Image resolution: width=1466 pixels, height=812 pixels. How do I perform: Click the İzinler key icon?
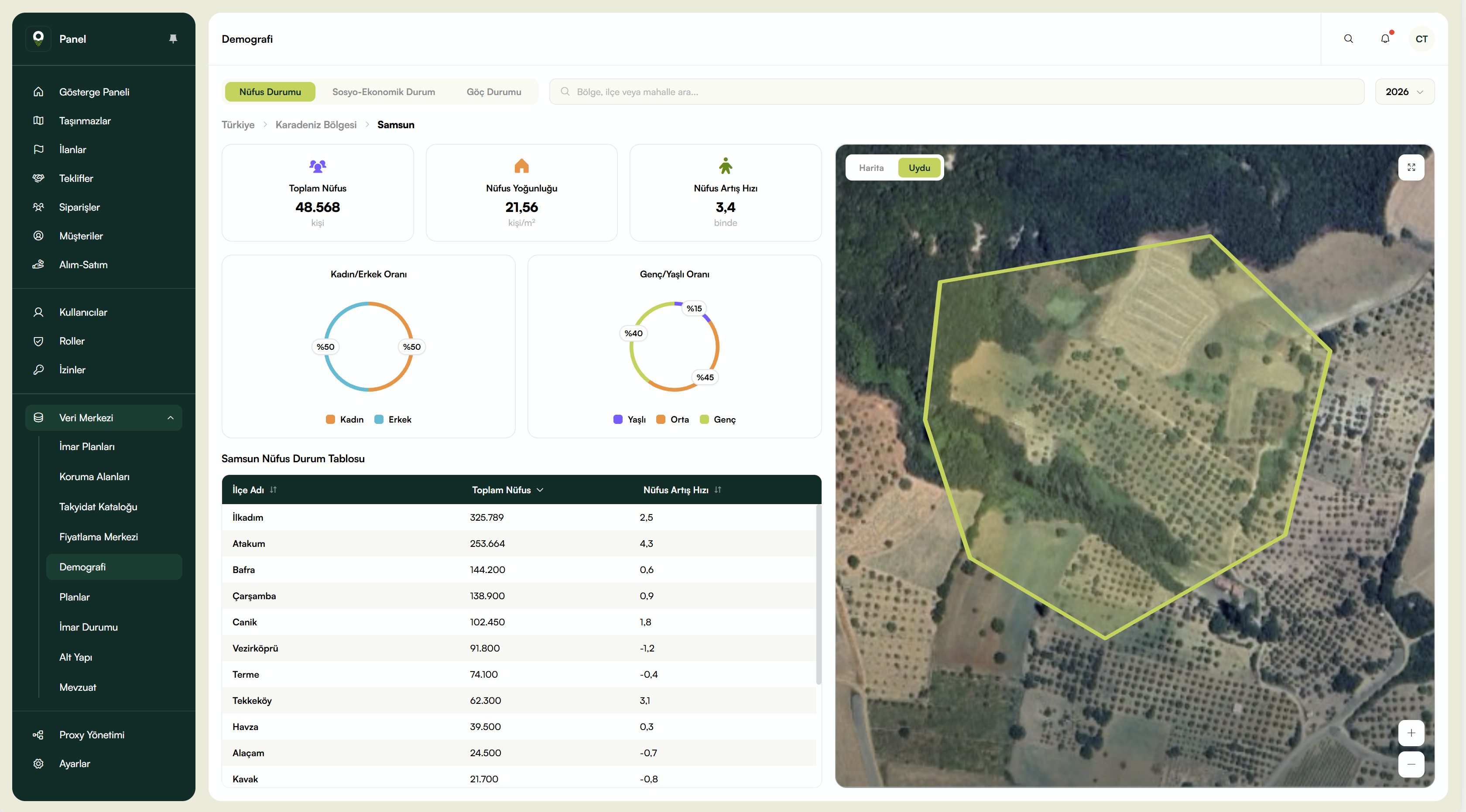(x=38, y=370)
